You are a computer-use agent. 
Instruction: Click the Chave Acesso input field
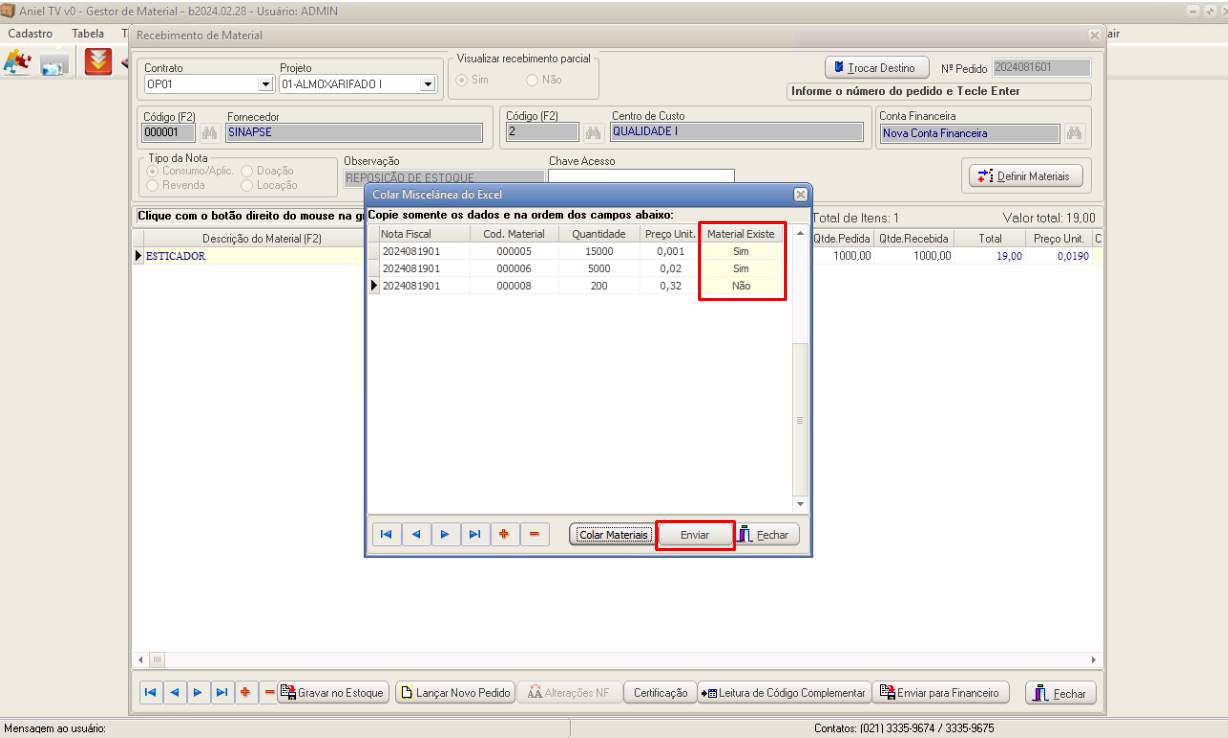pyautogui.click(x=640, y=177)
